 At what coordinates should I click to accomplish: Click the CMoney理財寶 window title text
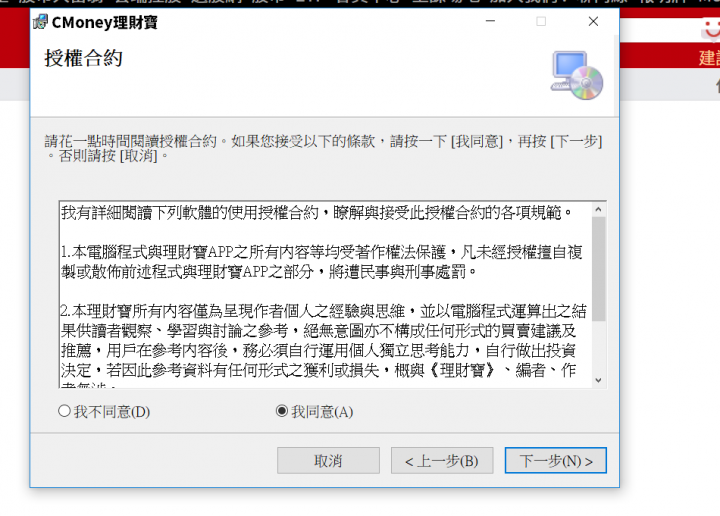(105, 22)
